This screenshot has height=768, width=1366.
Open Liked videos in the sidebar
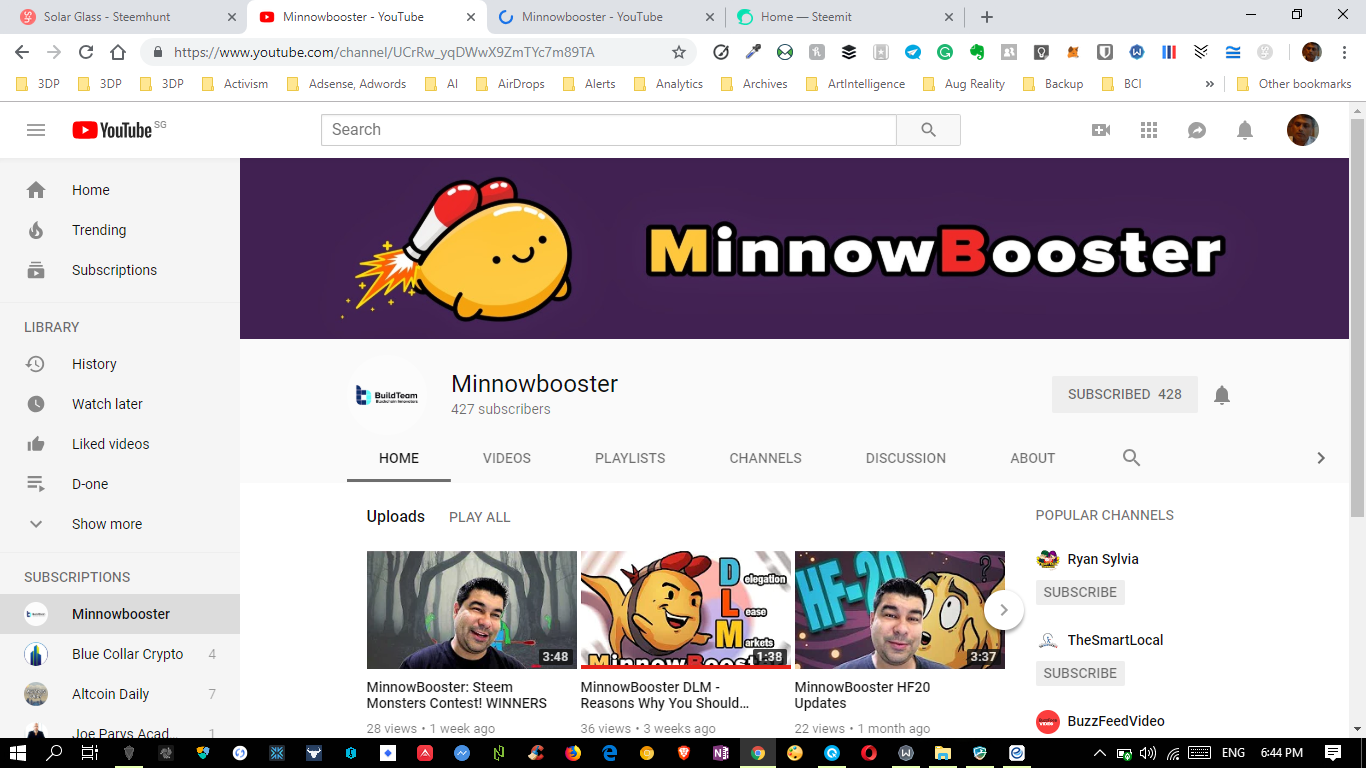click(x=120, y=444)
